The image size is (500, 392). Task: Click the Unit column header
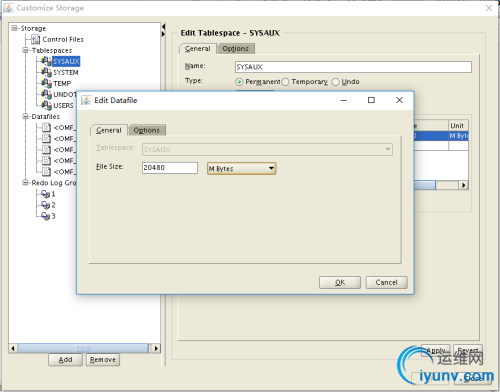tap(458, 126)
